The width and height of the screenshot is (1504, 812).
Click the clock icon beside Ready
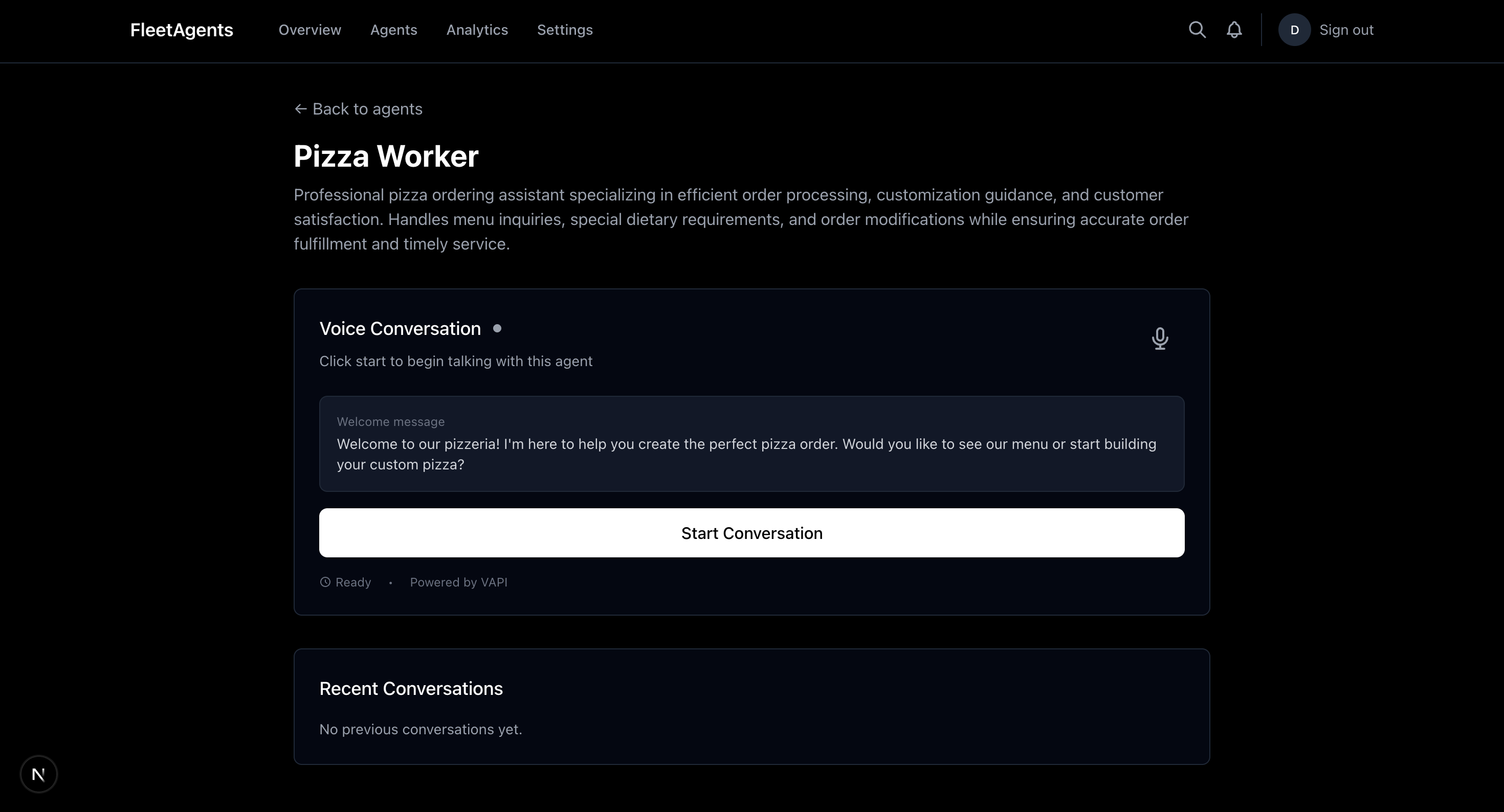click(325, 582)
